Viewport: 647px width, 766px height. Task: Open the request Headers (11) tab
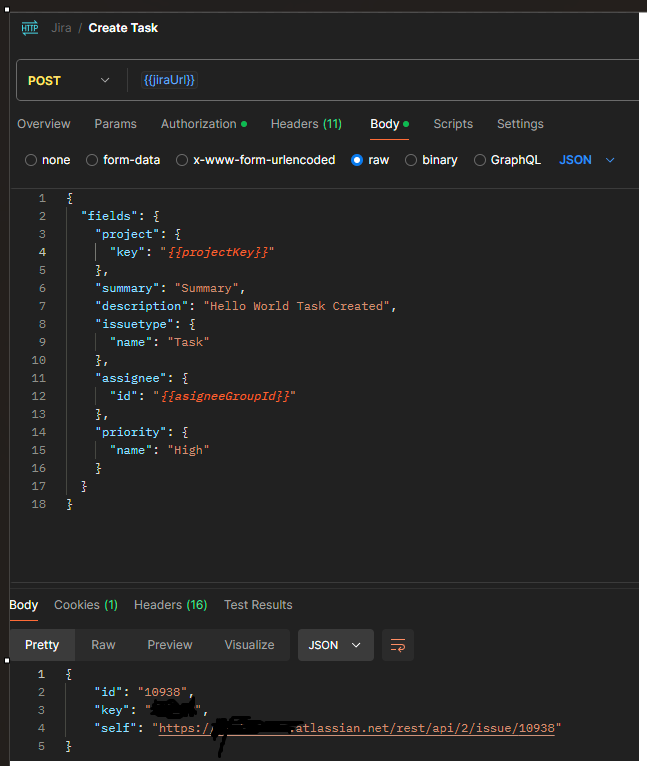[x=306, y=124]
